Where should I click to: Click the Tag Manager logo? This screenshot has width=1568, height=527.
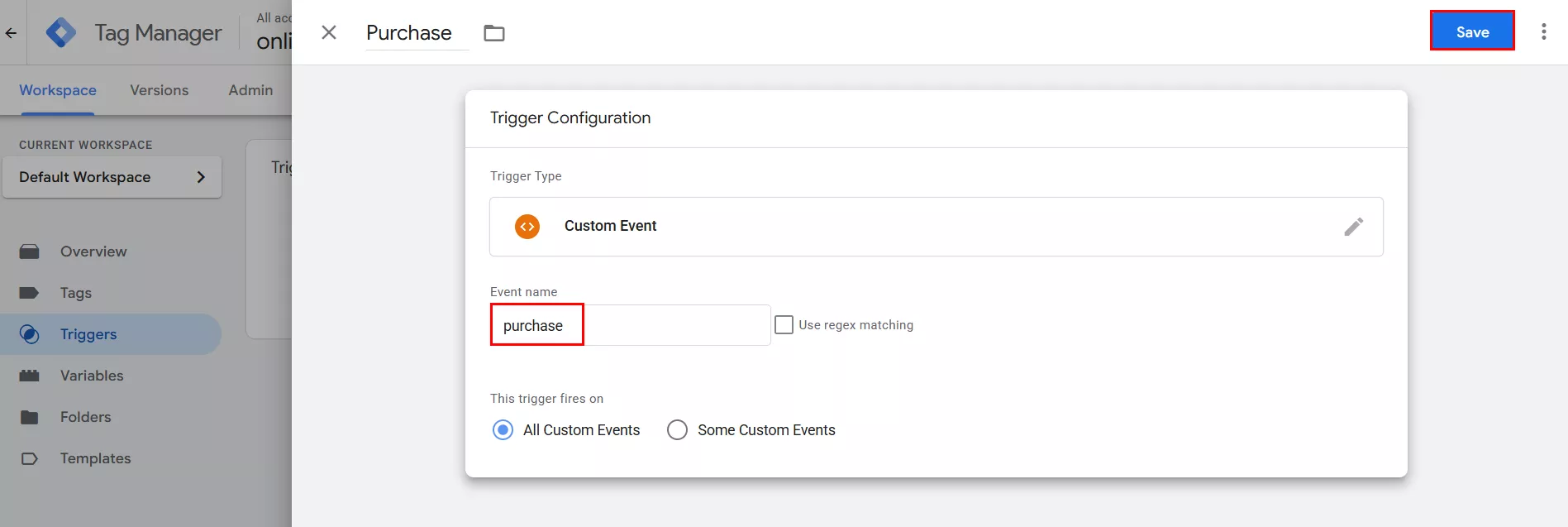tap(61, 33)
